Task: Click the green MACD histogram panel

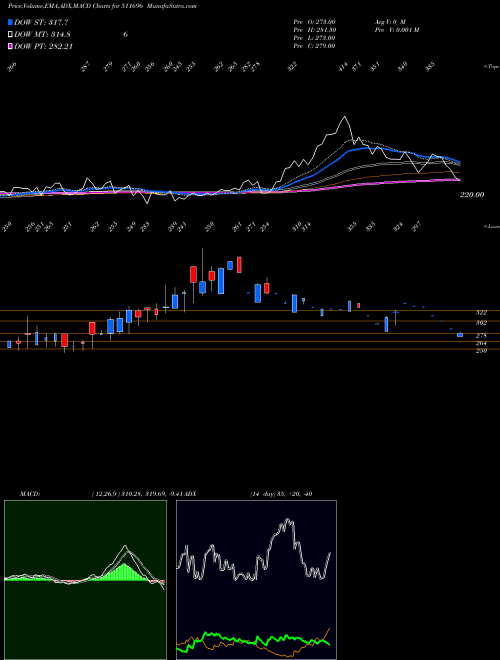Action: tap(85, 580)
